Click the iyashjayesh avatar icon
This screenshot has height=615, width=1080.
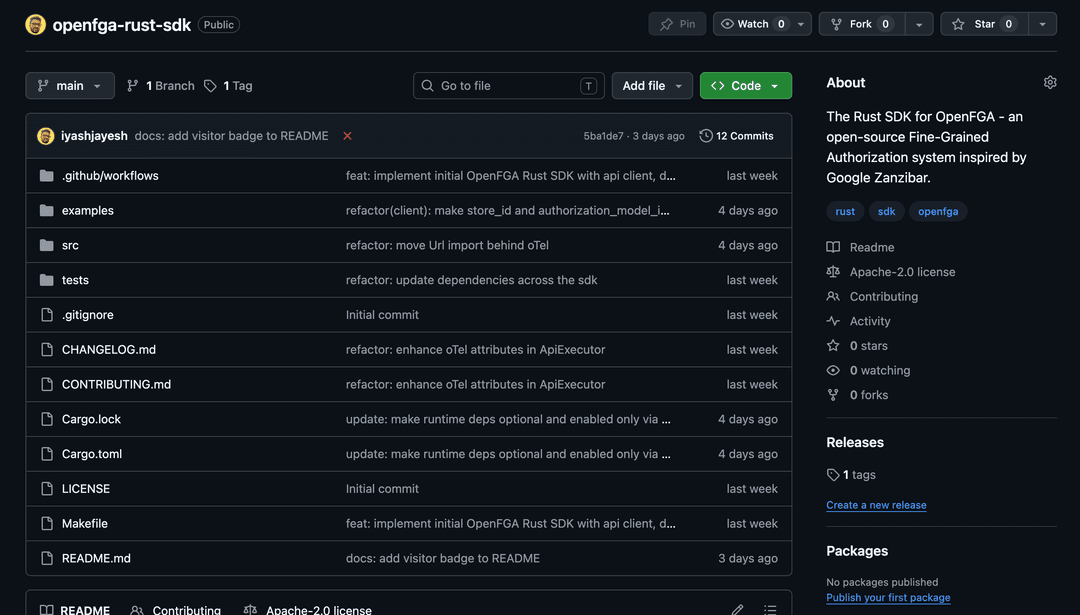click(45, 135)
